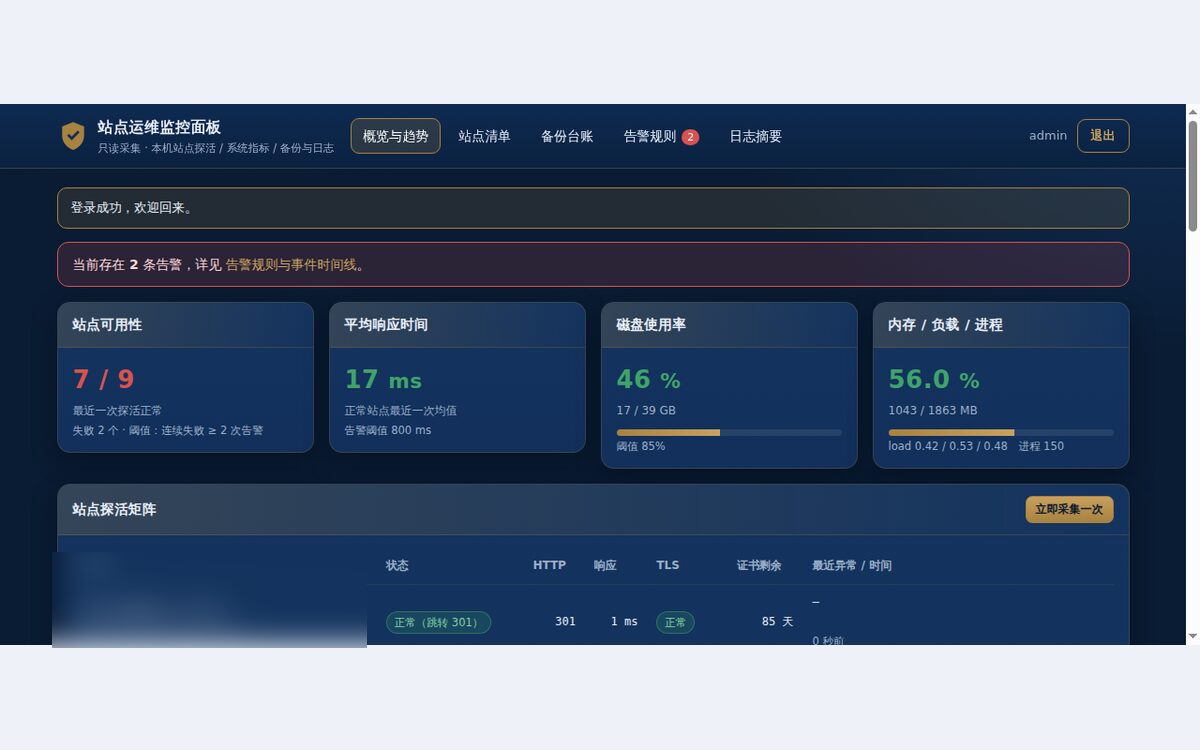Click the 告警阈值 800 ms text
1200x750 pixels.
388,430
